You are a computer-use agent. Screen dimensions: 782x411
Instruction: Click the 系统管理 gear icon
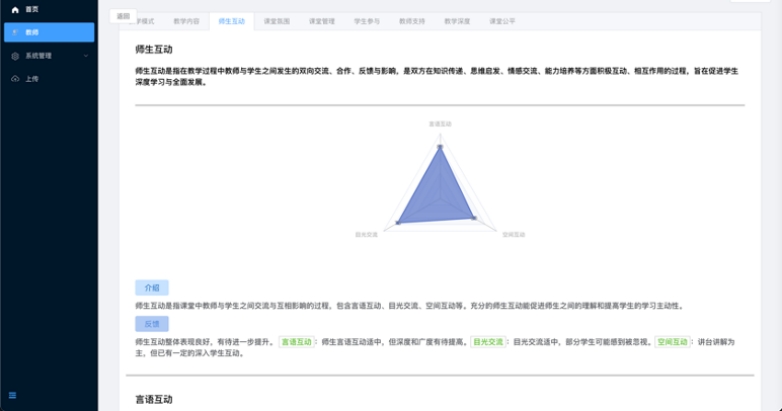(15, 56)
